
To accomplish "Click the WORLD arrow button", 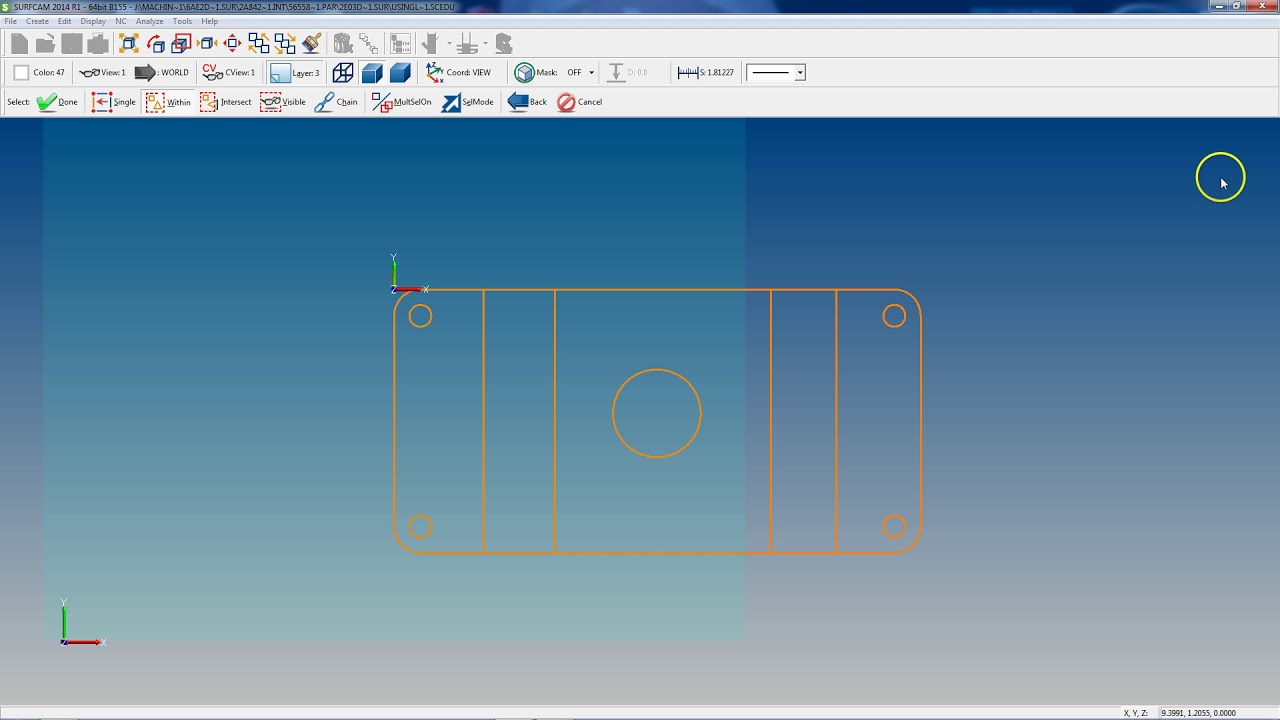I will [161, 73].
